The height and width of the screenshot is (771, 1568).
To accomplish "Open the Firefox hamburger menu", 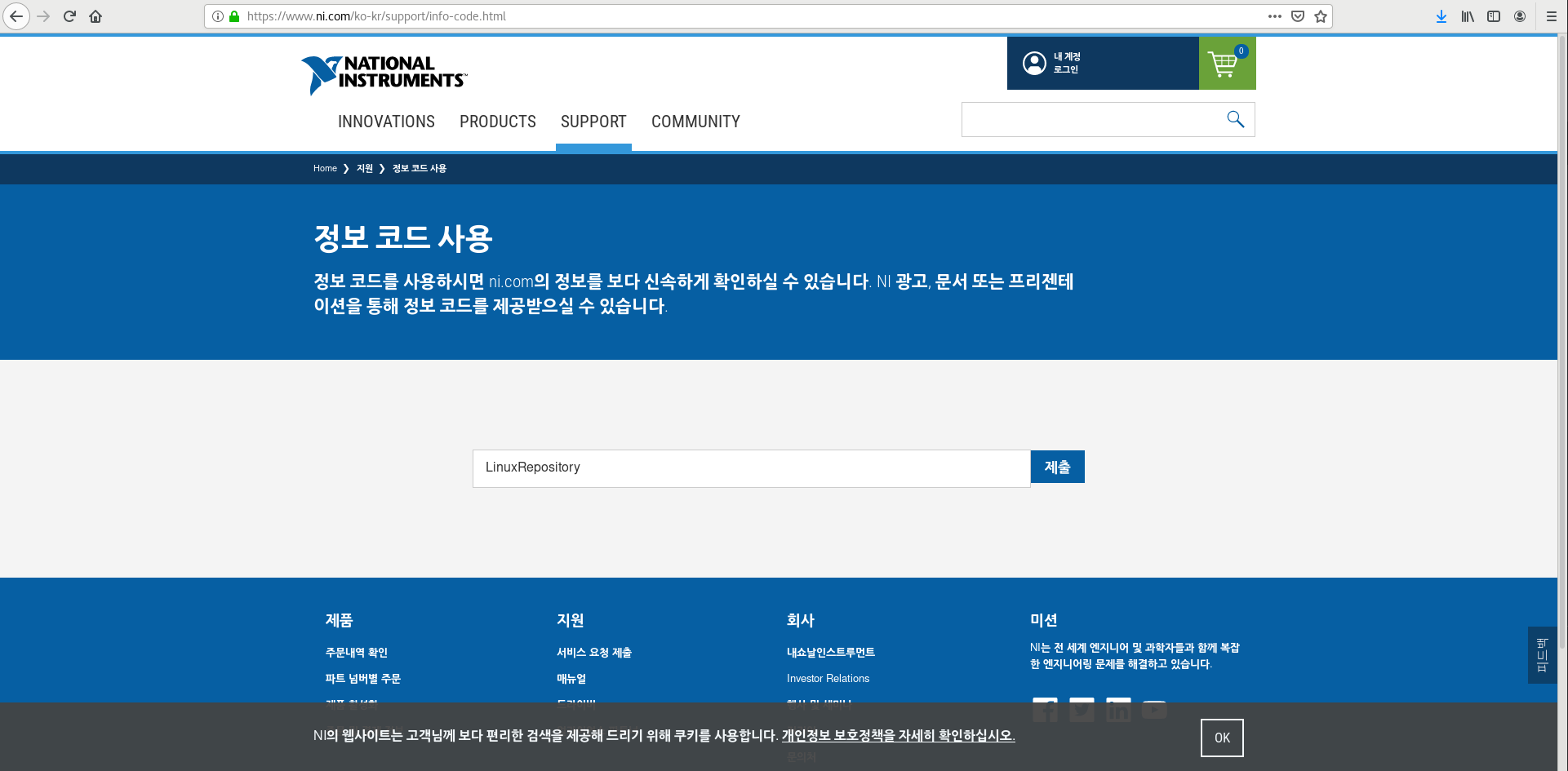I will (x=1552, y=16).
